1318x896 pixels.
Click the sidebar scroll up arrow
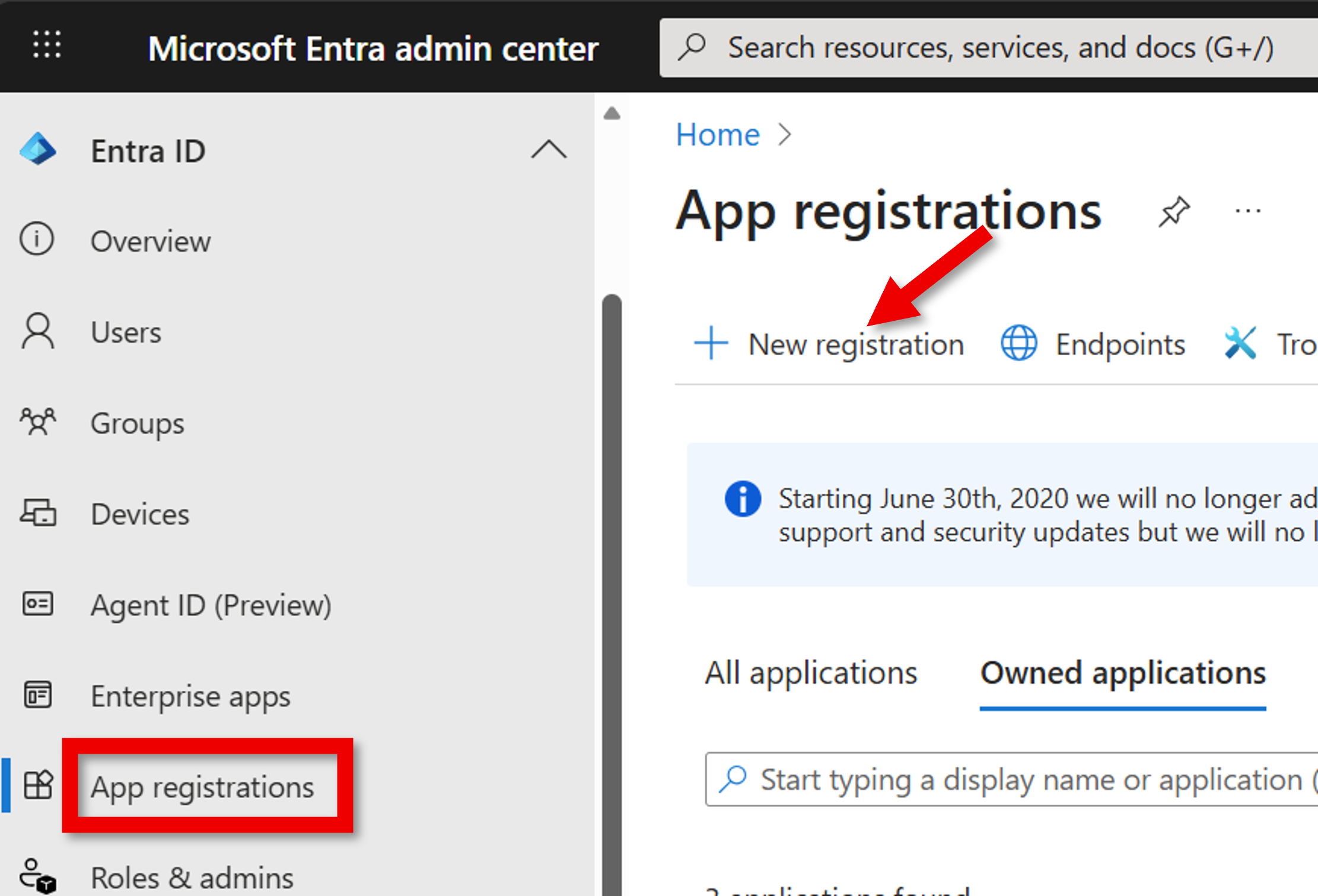[612, 113]
